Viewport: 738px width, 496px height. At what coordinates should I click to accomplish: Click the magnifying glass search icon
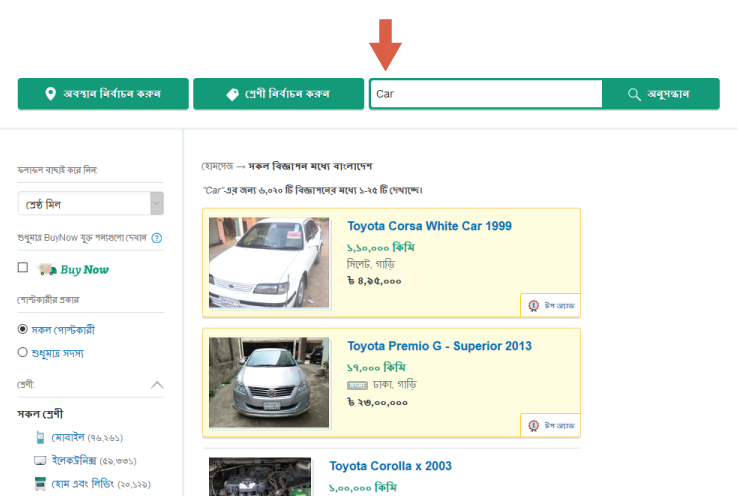point(634,94)
